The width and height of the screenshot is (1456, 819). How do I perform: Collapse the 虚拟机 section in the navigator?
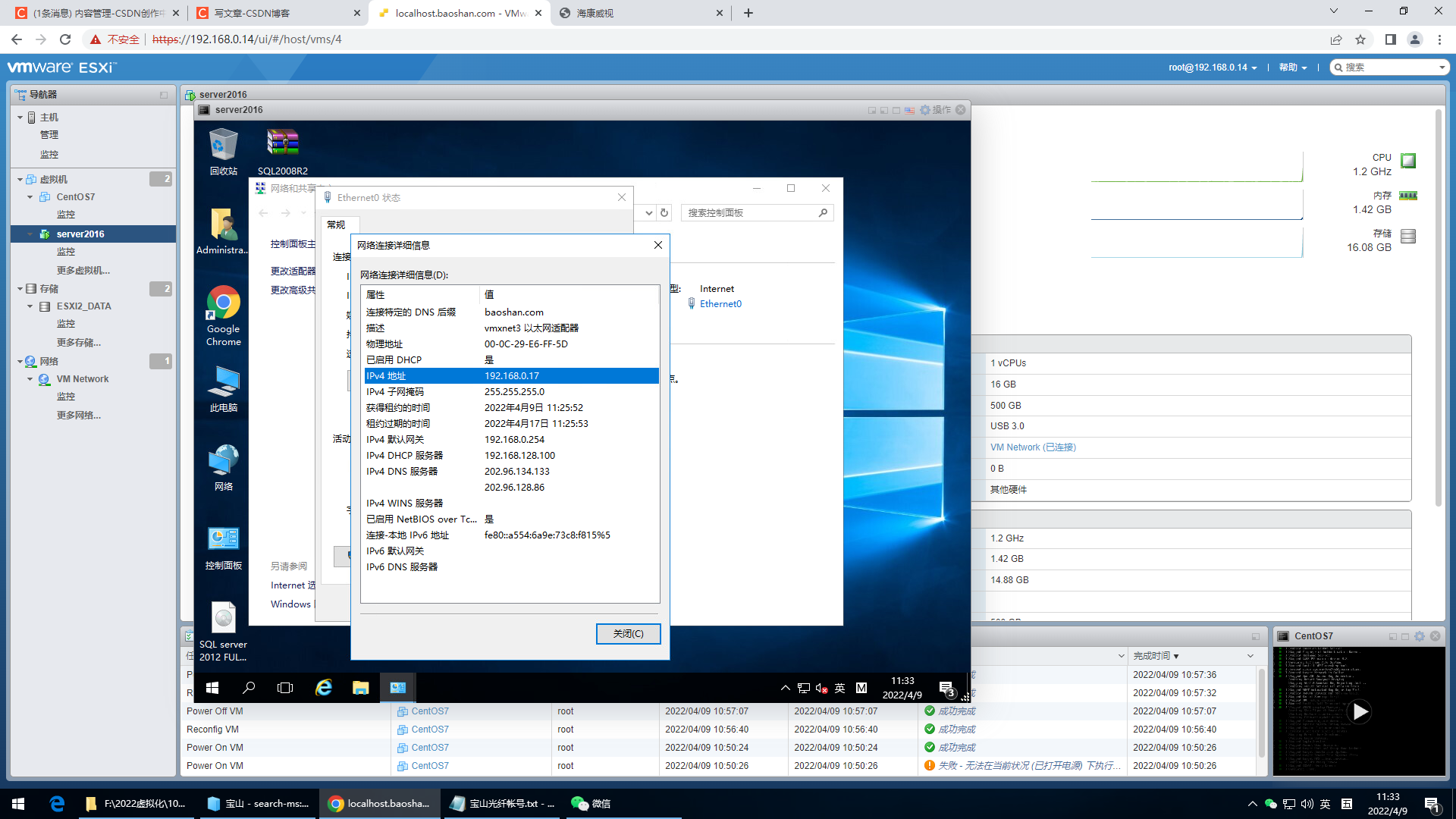tap(20, 179)
